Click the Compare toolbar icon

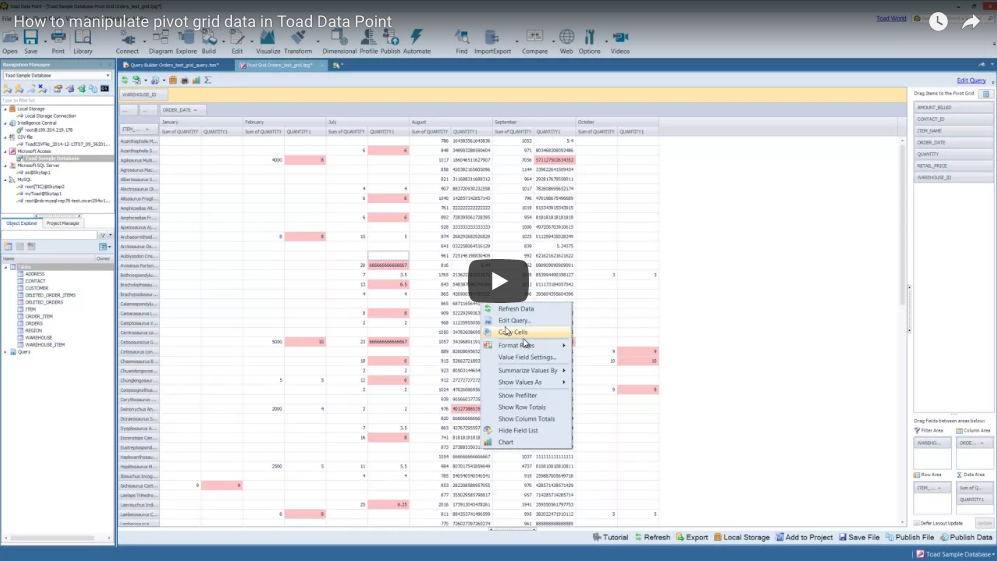click(535, 40)
